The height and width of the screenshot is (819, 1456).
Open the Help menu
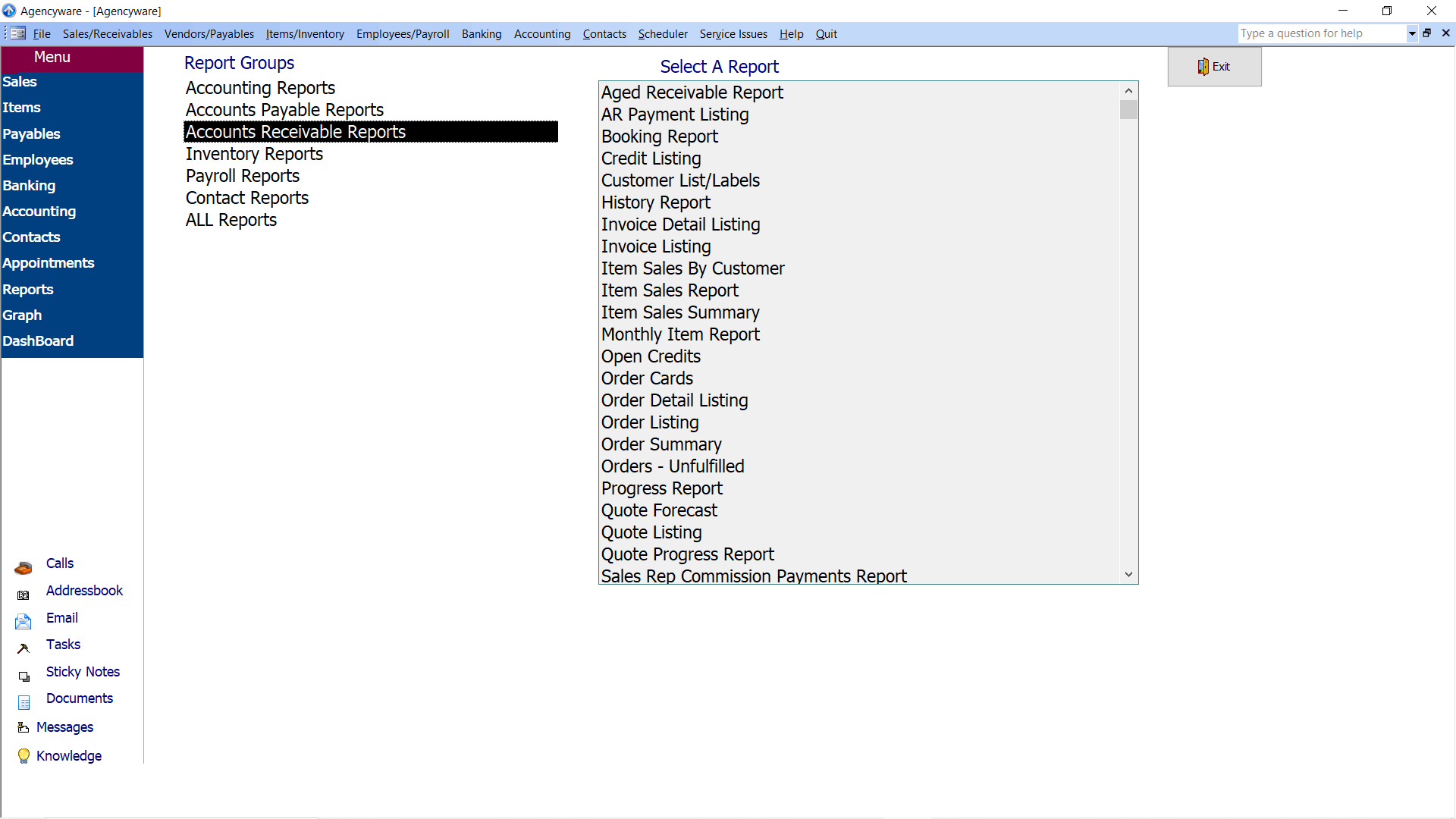pyautogui.click(x=791, y=34)
